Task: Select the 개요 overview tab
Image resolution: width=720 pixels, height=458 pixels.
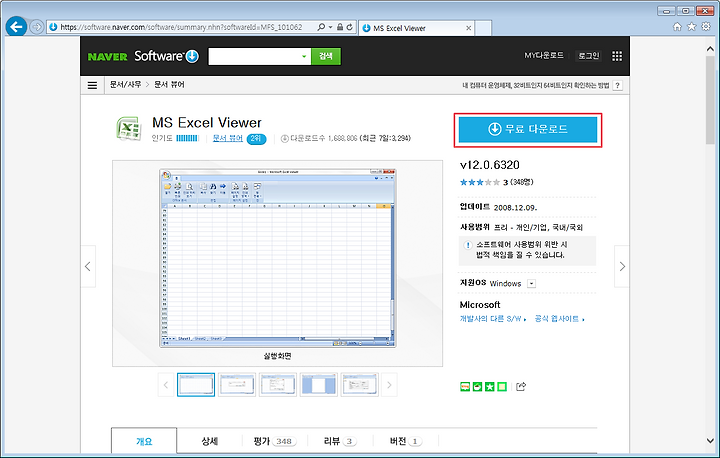Action: coord(144,441)
